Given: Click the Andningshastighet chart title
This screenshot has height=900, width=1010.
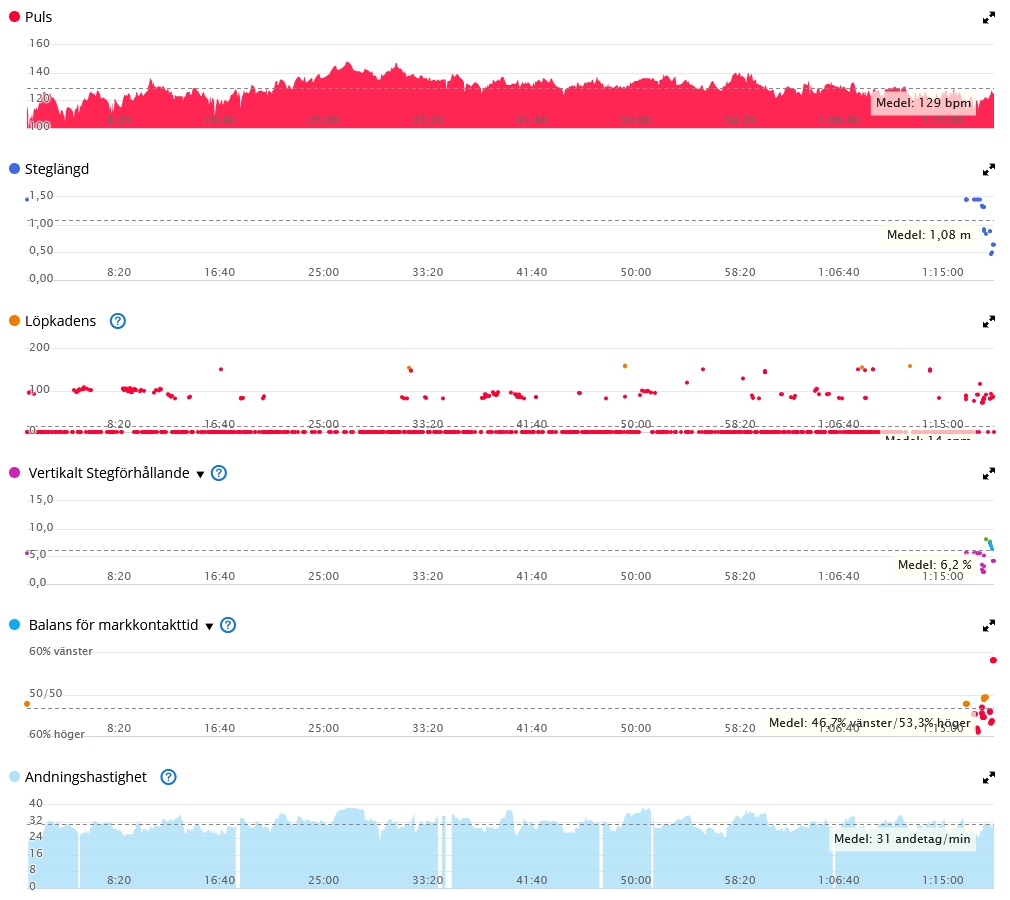Looking at the screenshot, I should pyautogui.click(x=86, y=777).
